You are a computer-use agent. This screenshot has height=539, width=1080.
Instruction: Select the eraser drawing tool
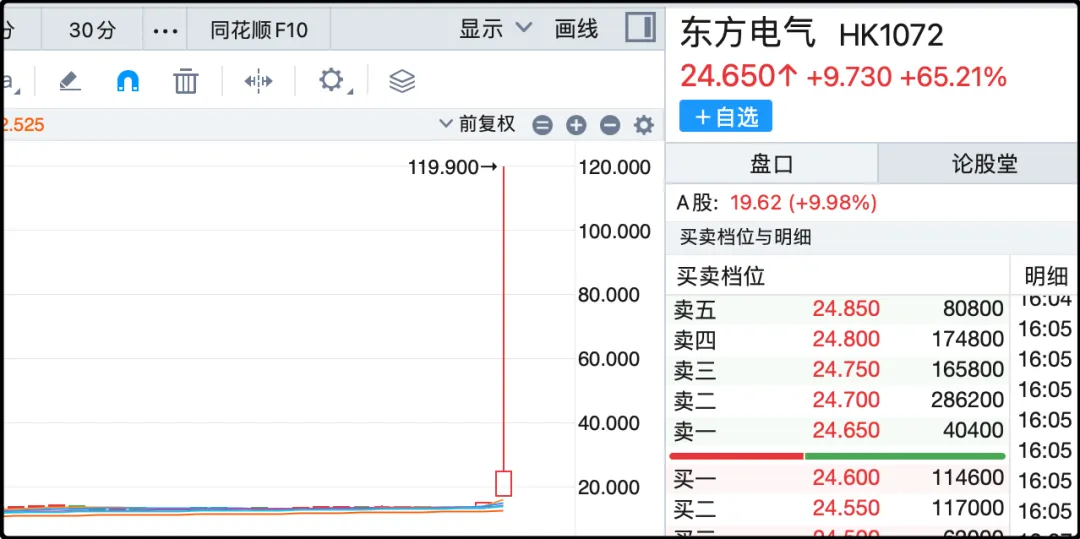pos(70,81)
